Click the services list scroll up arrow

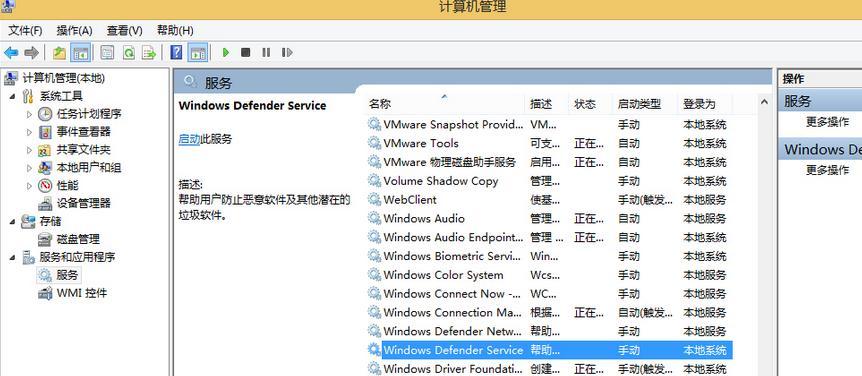(764, 102)
